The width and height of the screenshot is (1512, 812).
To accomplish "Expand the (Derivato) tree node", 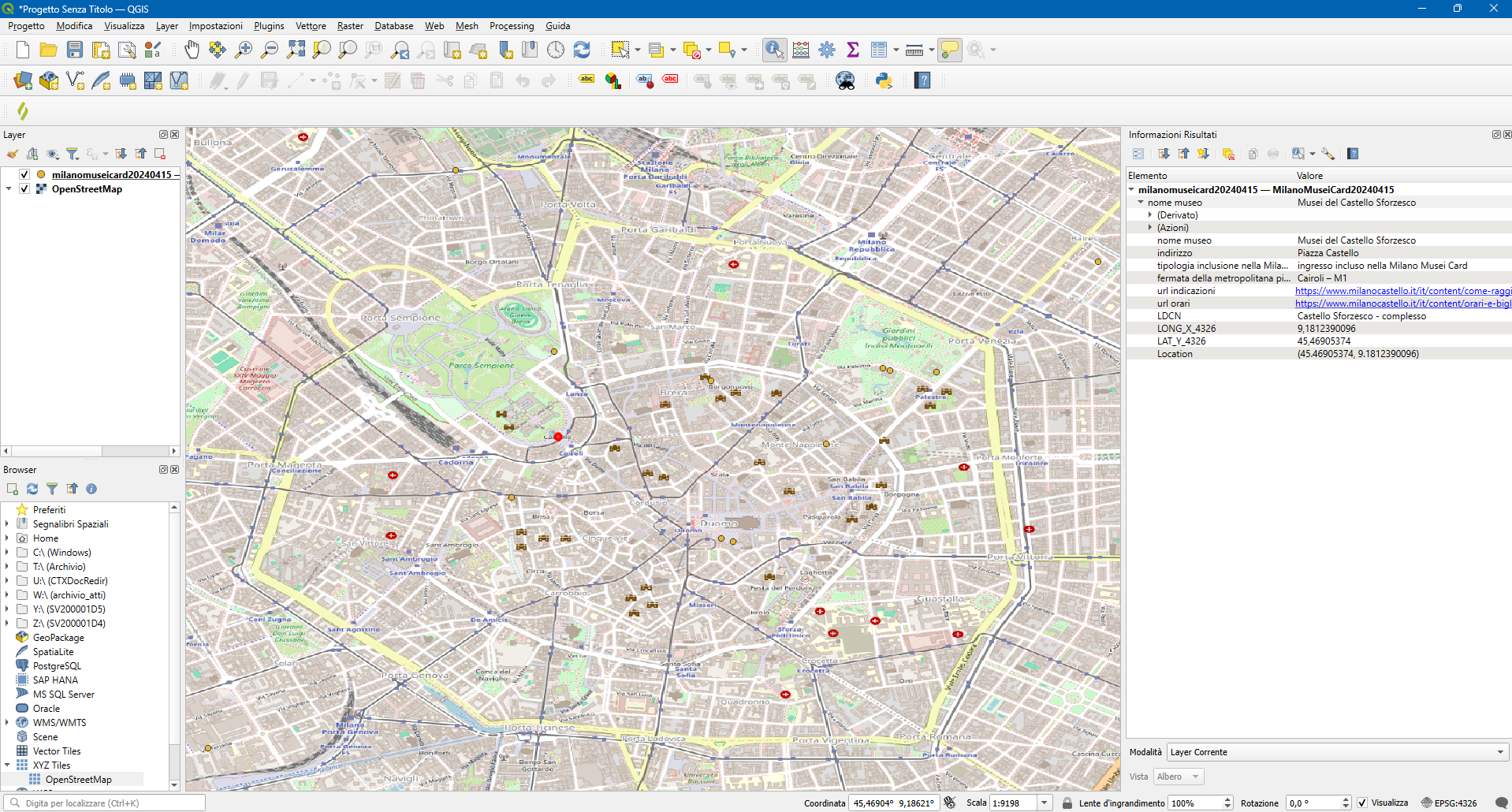I will click(x=1150, y=215).
